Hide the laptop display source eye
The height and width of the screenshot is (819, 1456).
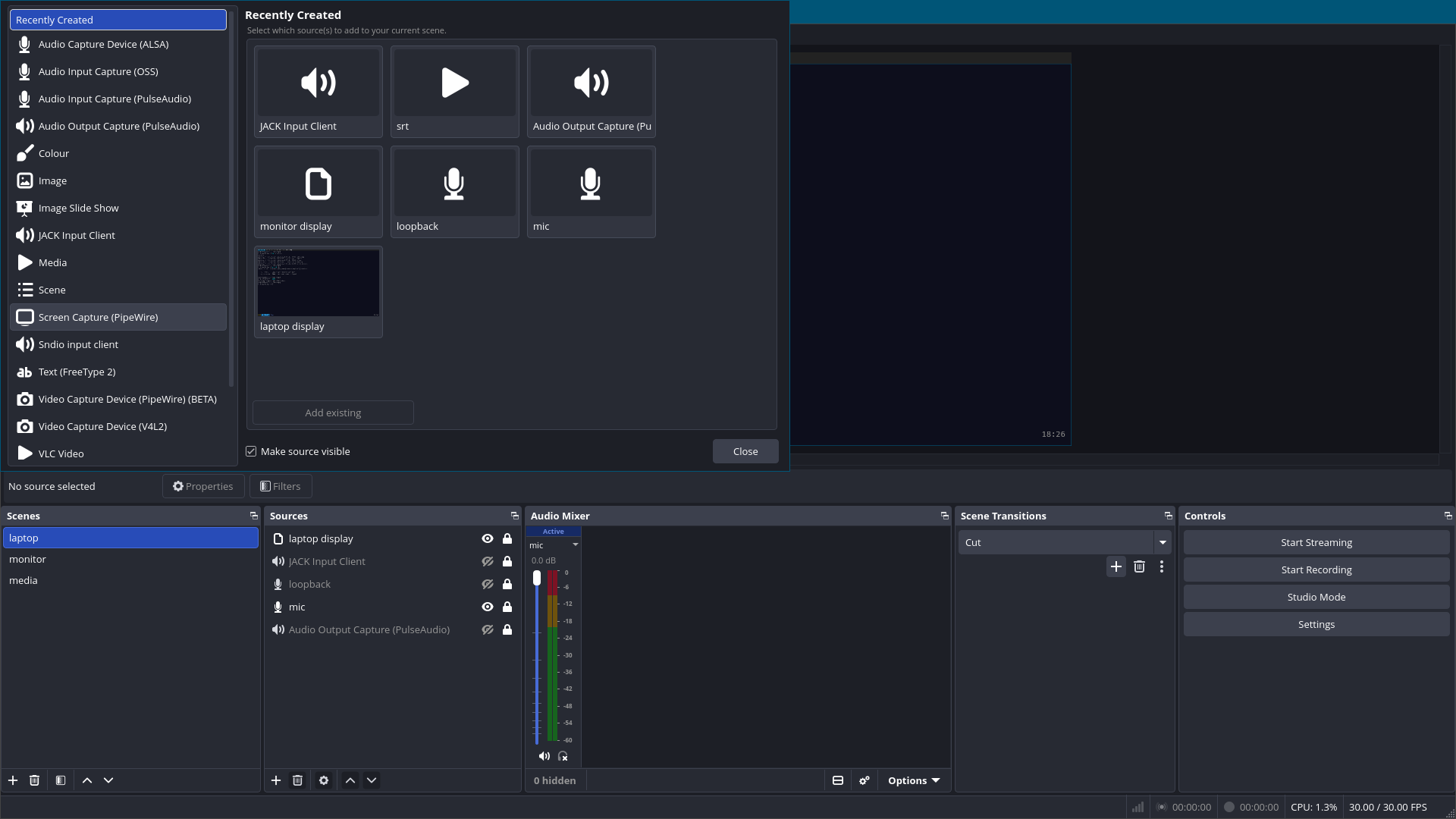(x=488, y=538)
